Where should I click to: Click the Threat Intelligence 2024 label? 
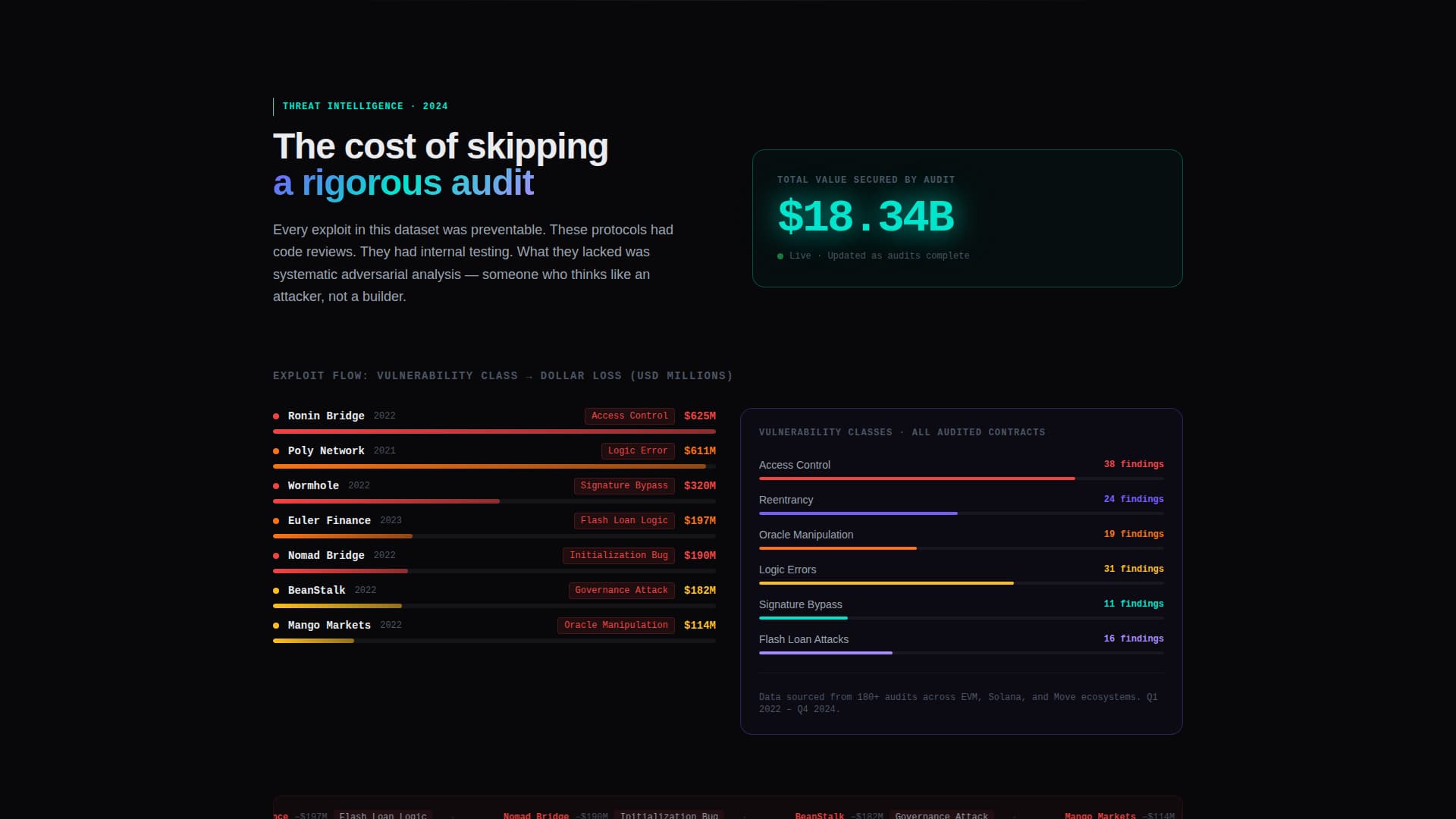pos(365,106)
